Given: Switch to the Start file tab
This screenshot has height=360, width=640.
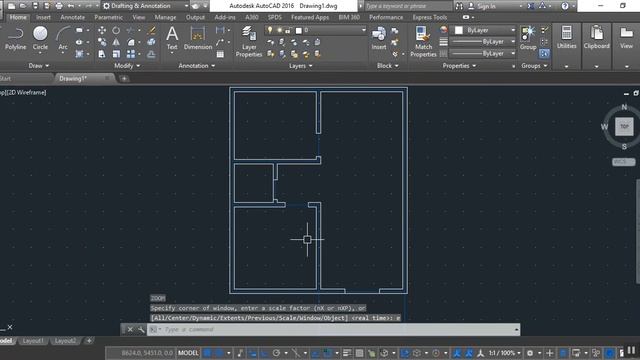Looking at the screenshot, I should click(x=6, y=78).
